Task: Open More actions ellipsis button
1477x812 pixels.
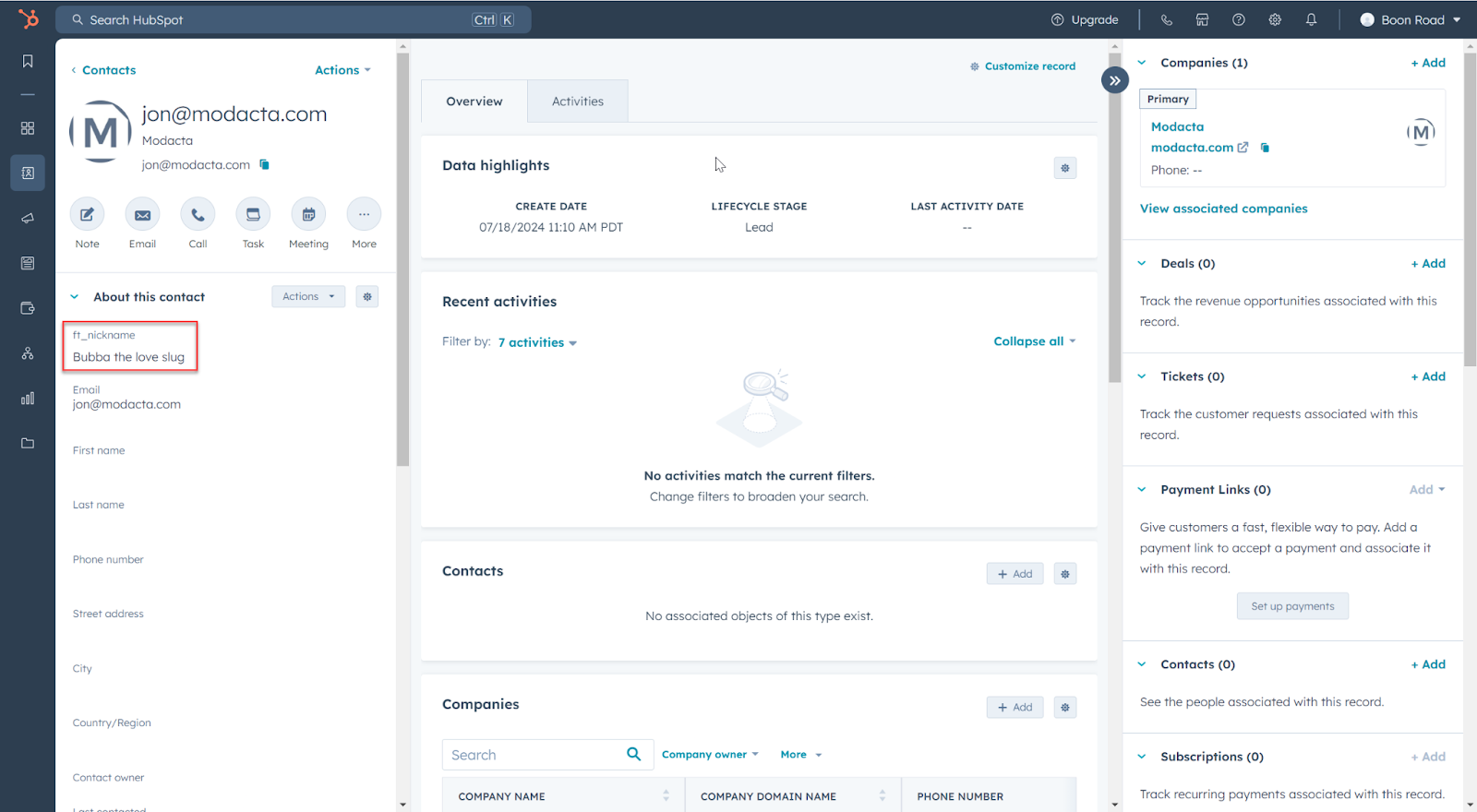Action: coord(364,214)
